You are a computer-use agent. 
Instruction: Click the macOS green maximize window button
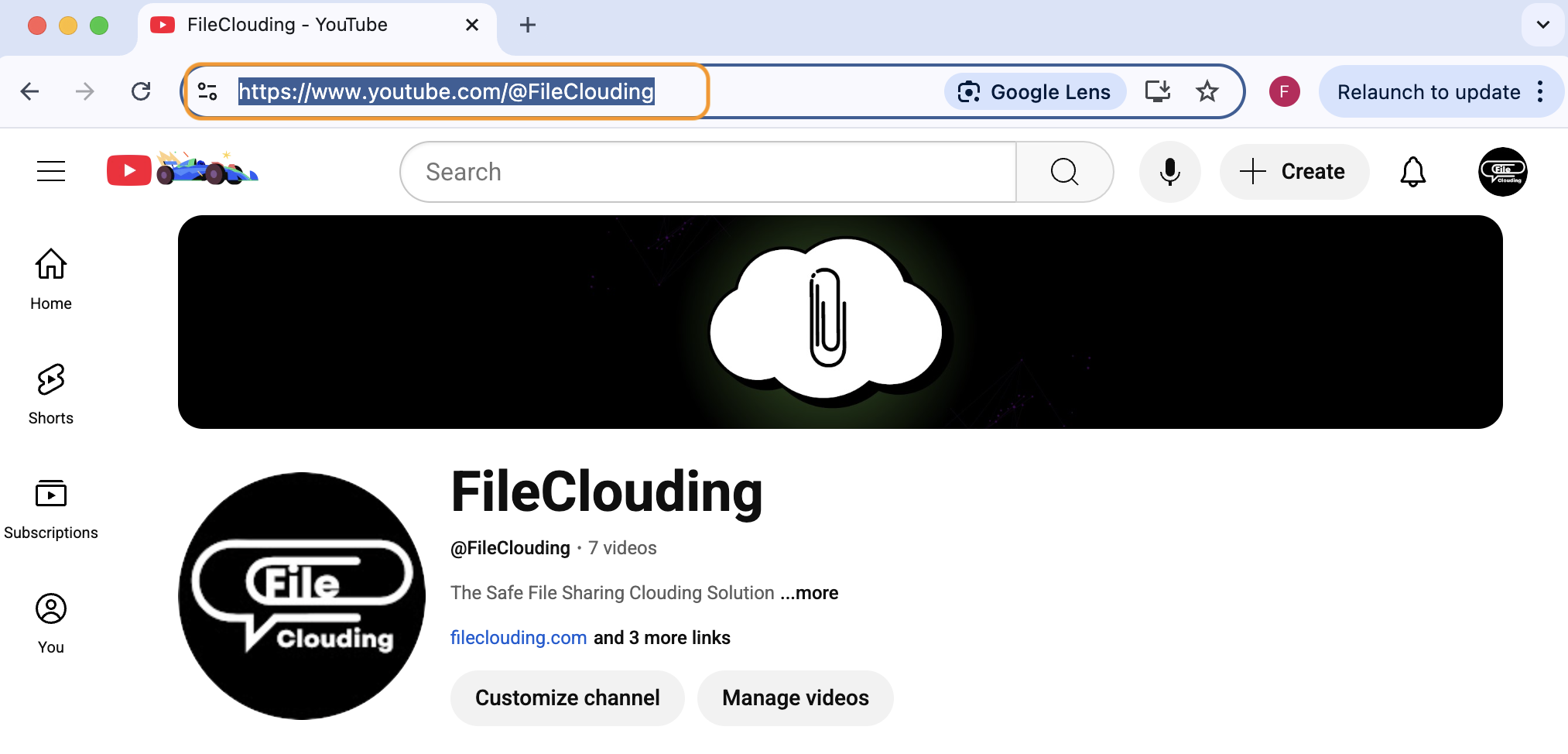[x=99, y=26]
